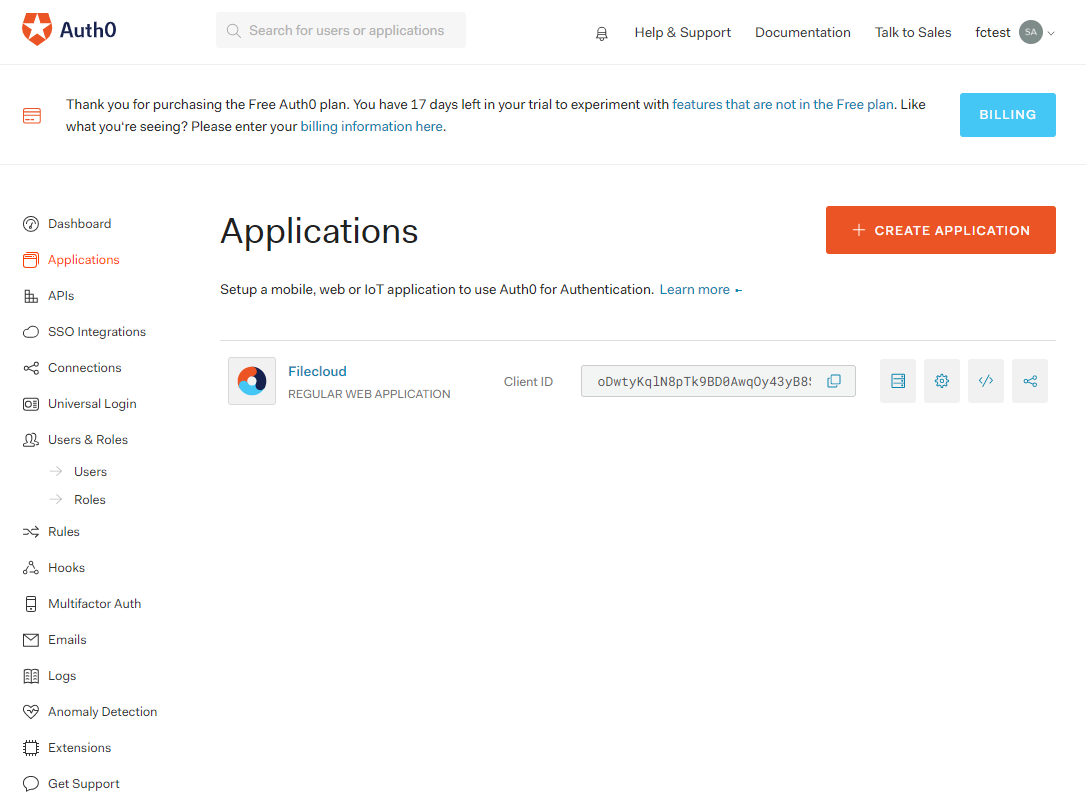Open the APIs section in the sidebar

point(61,295)
